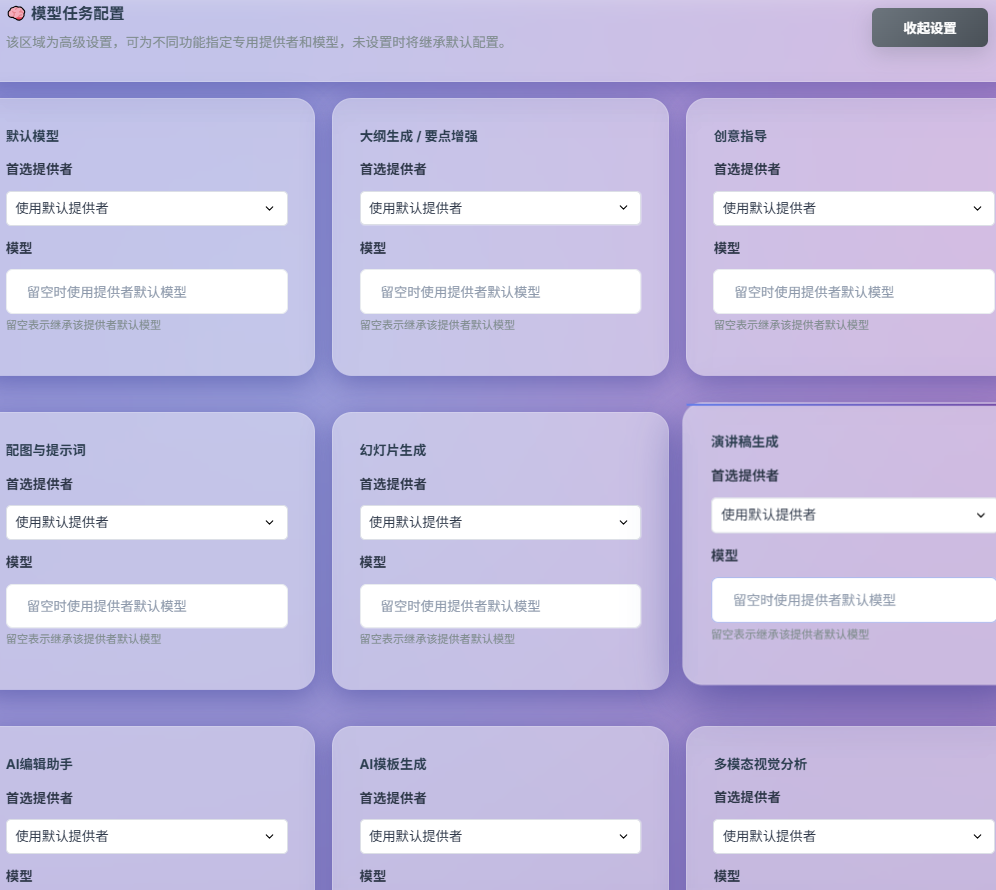Open provider dropdown in 配图与提示词 card

tap(147, 522)
